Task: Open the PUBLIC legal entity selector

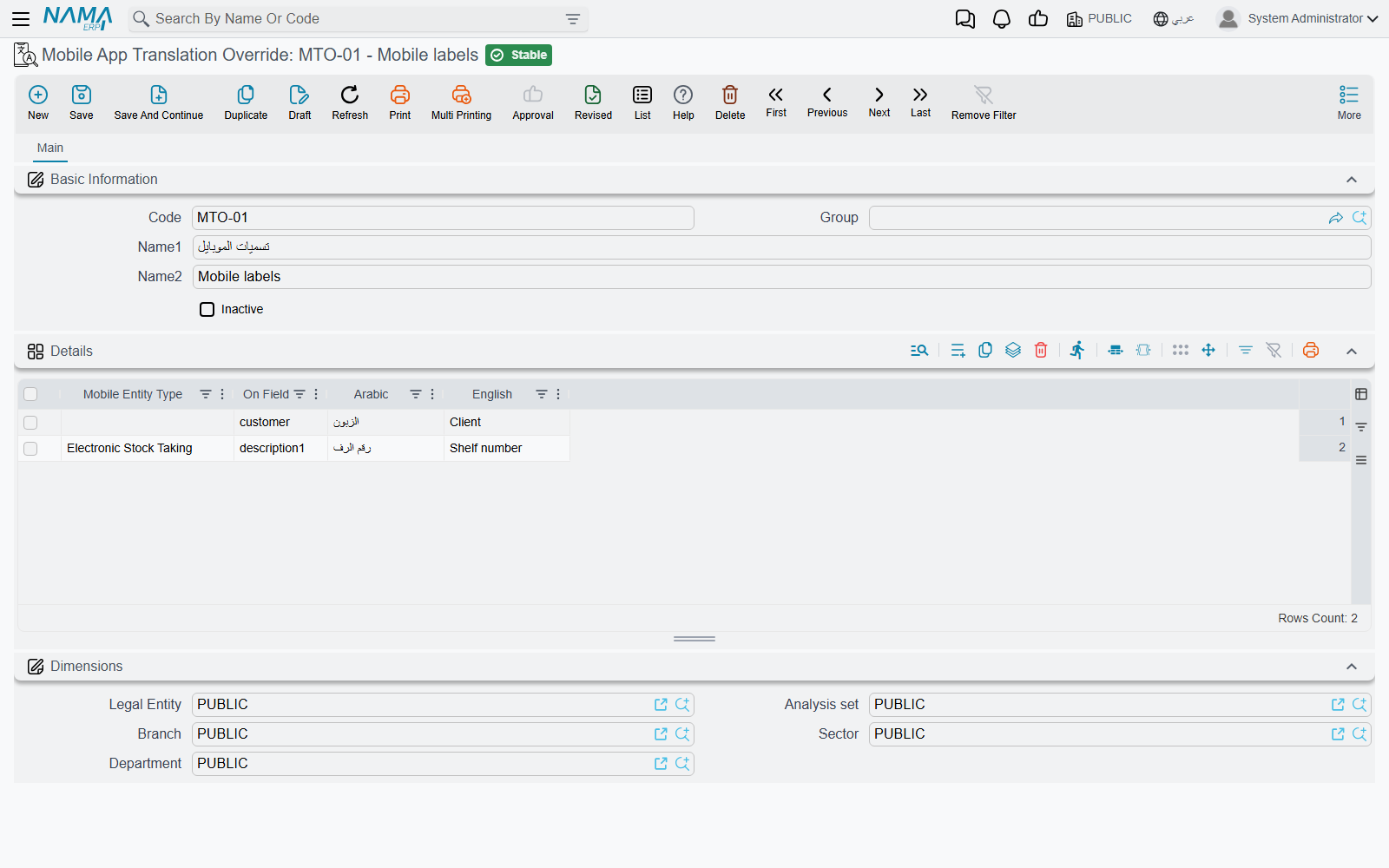Action: [x=1099, y=19]
